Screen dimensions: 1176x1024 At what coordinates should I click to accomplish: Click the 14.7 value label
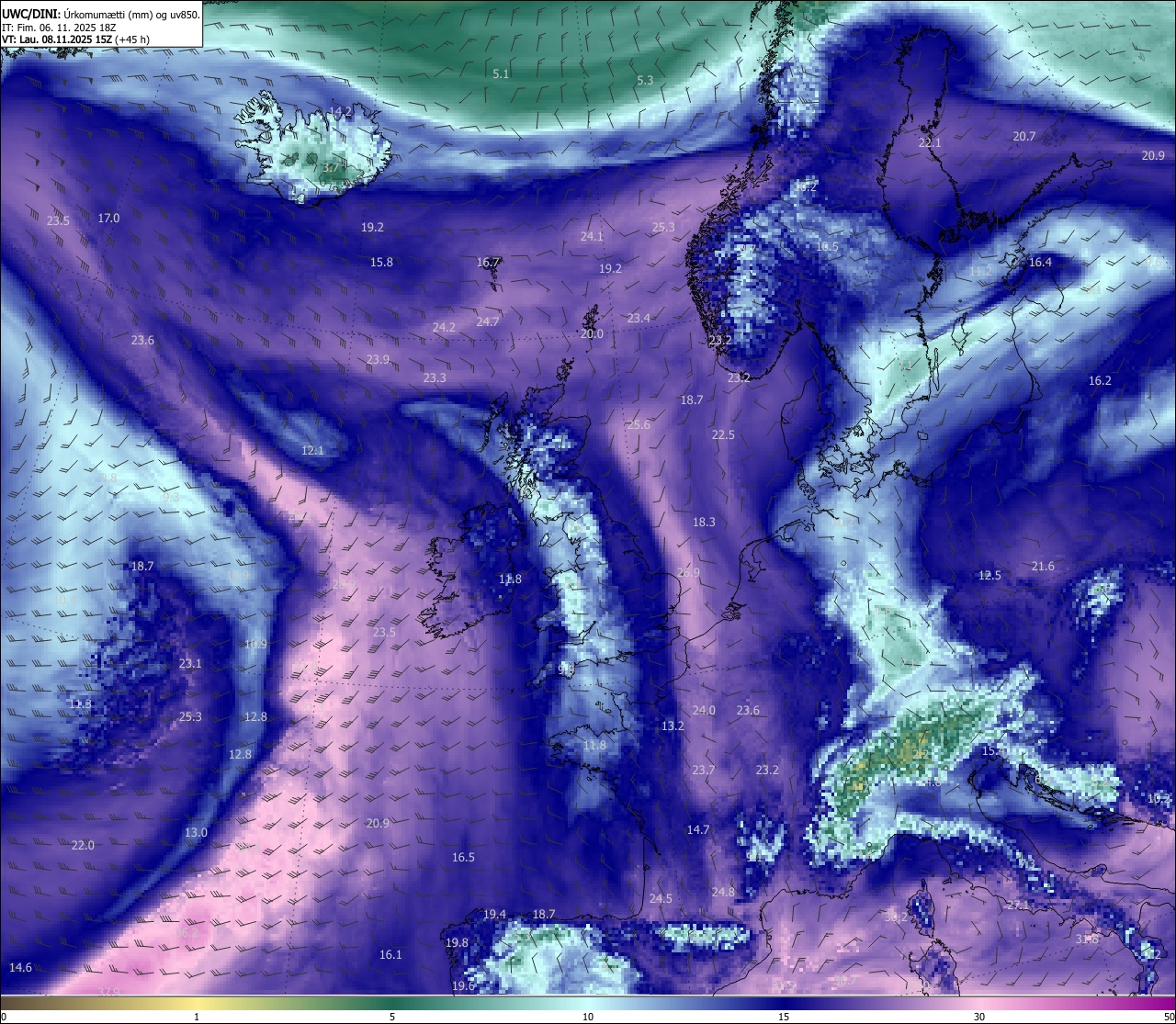(698, 830)
